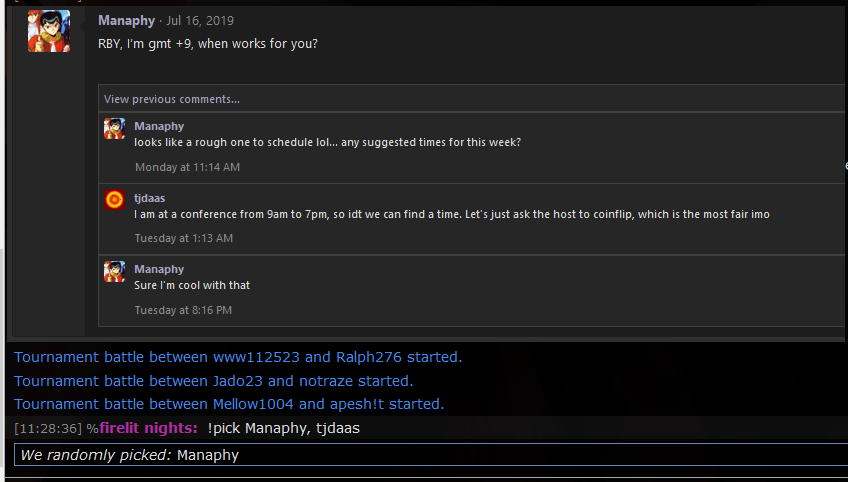This screenshot has width=848, height=482.
Task: Expand View previous comments
Action: 171,99
